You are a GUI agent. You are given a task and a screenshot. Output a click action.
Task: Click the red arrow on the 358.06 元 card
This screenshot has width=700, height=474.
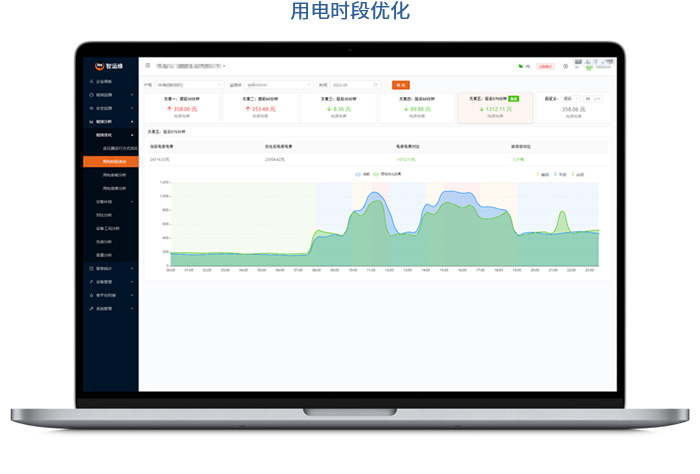tap(170, 109)
